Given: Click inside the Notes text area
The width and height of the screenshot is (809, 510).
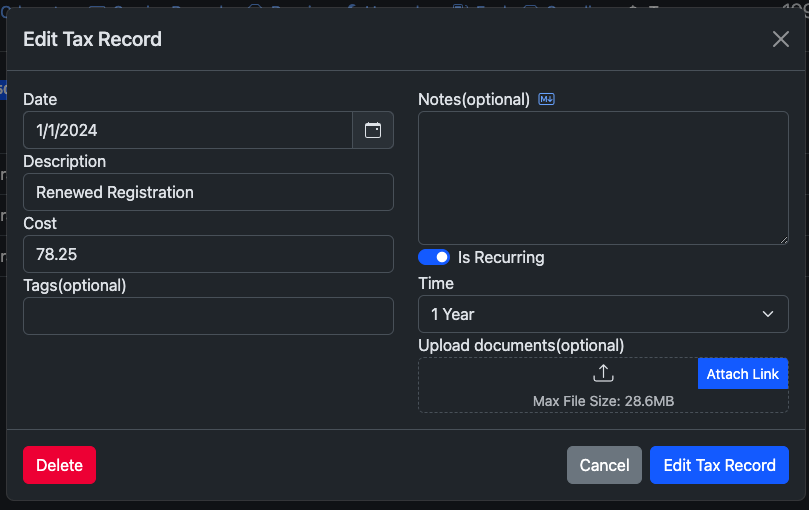Looking at the screenshot, I should pos(603,178).
